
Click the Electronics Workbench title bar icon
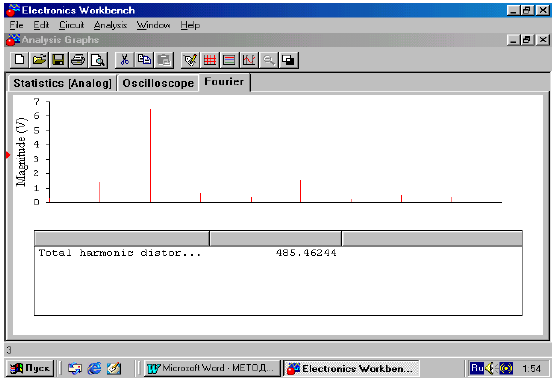pos(13,10)
